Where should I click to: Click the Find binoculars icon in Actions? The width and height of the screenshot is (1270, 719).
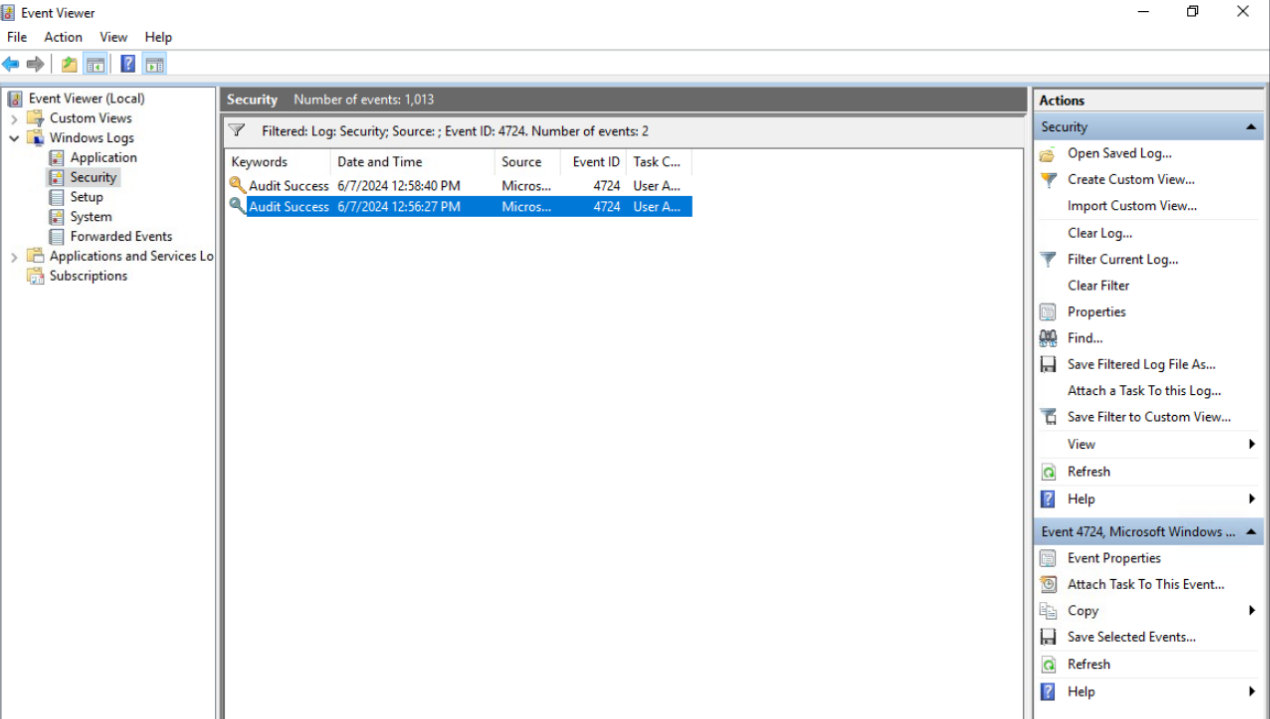[1048, 338]
